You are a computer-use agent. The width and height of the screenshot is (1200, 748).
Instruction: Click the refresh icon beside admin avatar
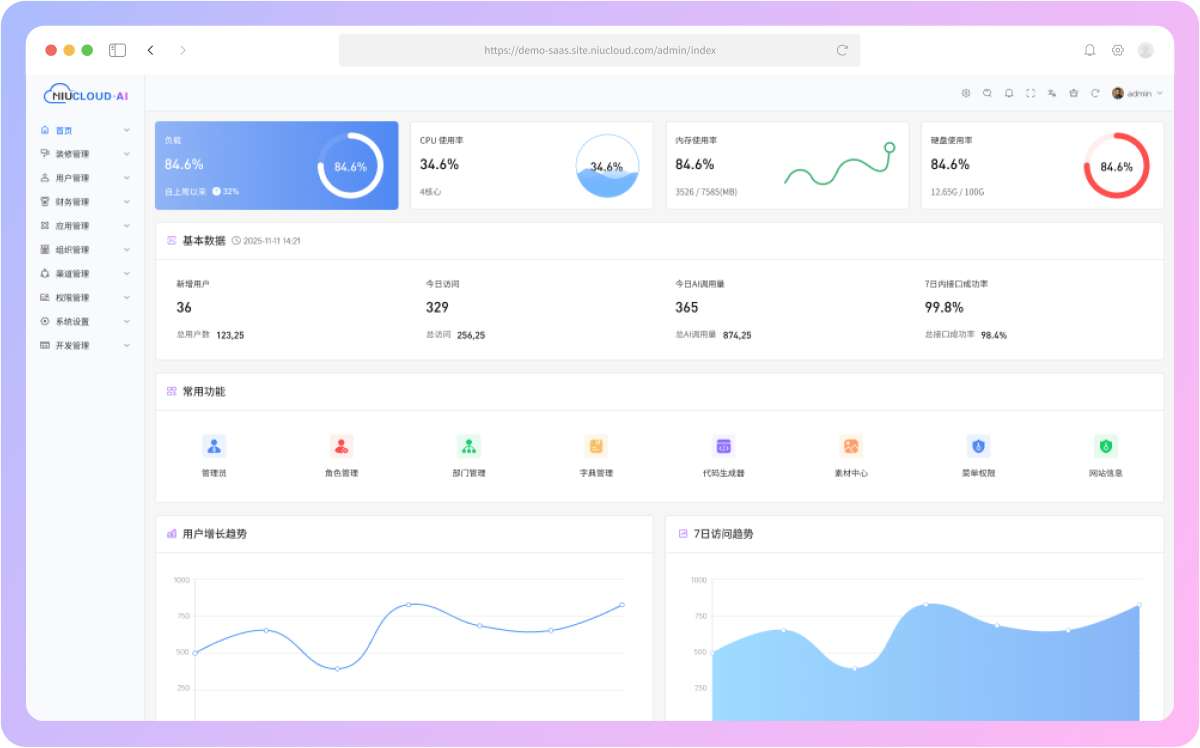[1095, 93]
